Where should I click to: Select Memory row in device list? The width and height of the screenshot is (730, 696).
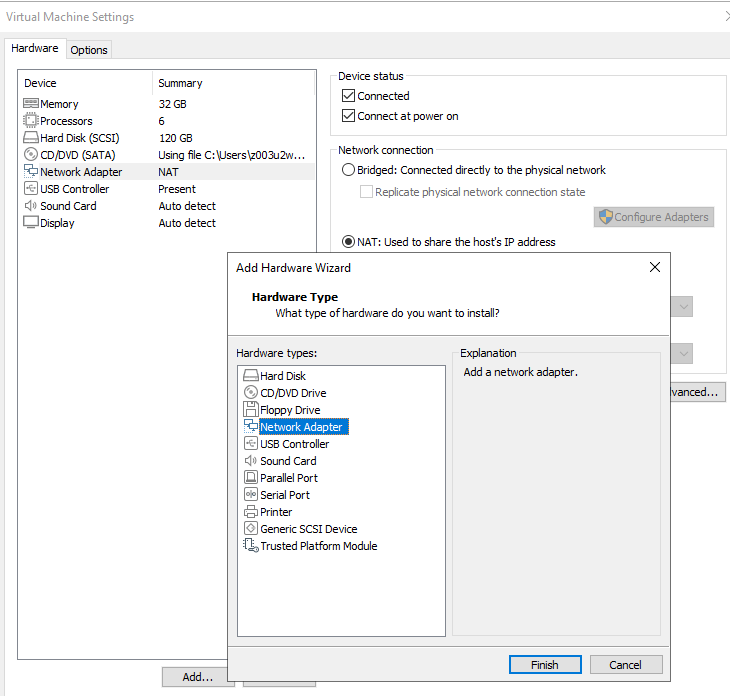click(59, 104)
